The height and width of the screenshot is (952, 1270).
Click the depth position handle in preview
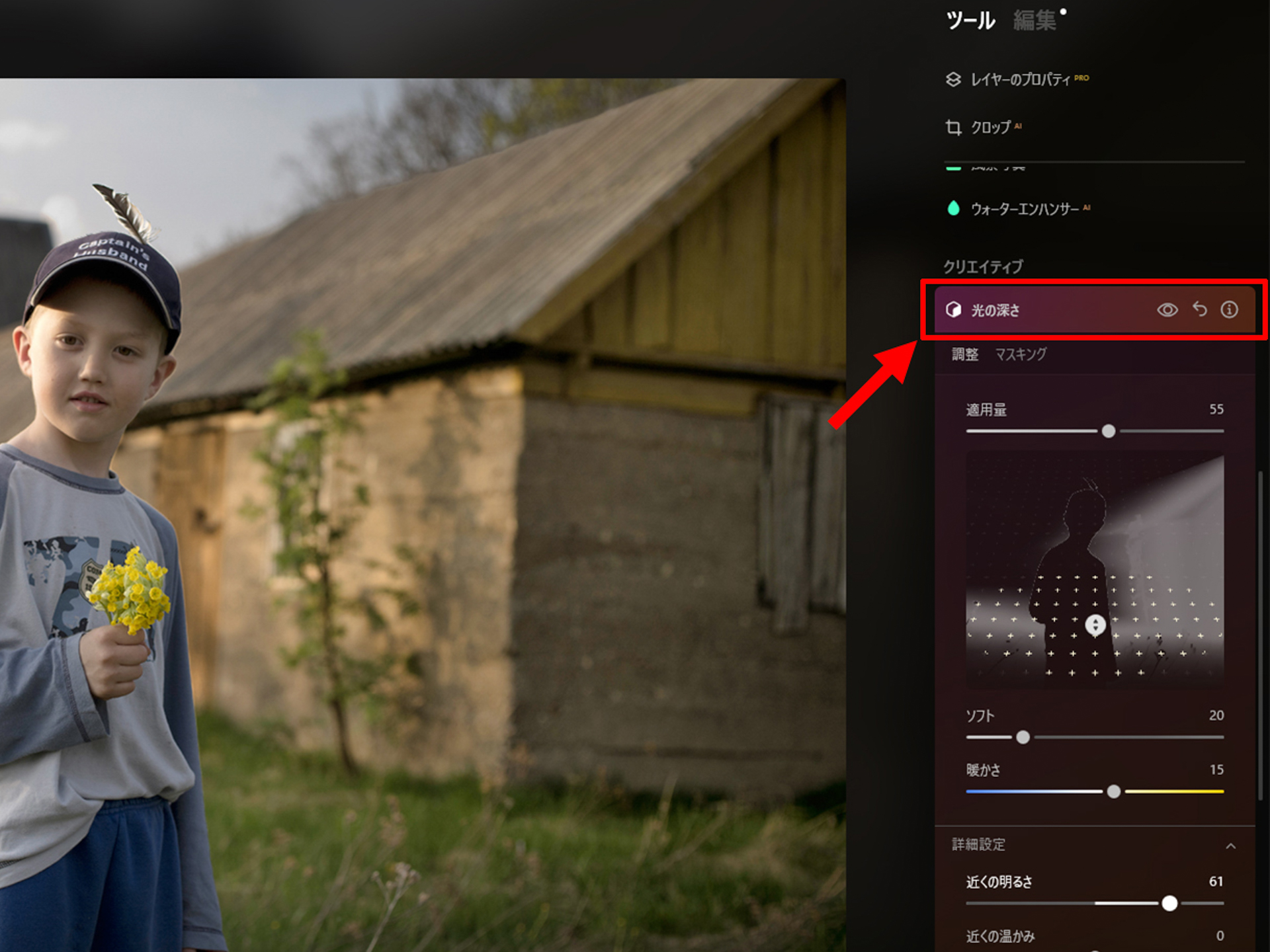tap(1095, 625)
